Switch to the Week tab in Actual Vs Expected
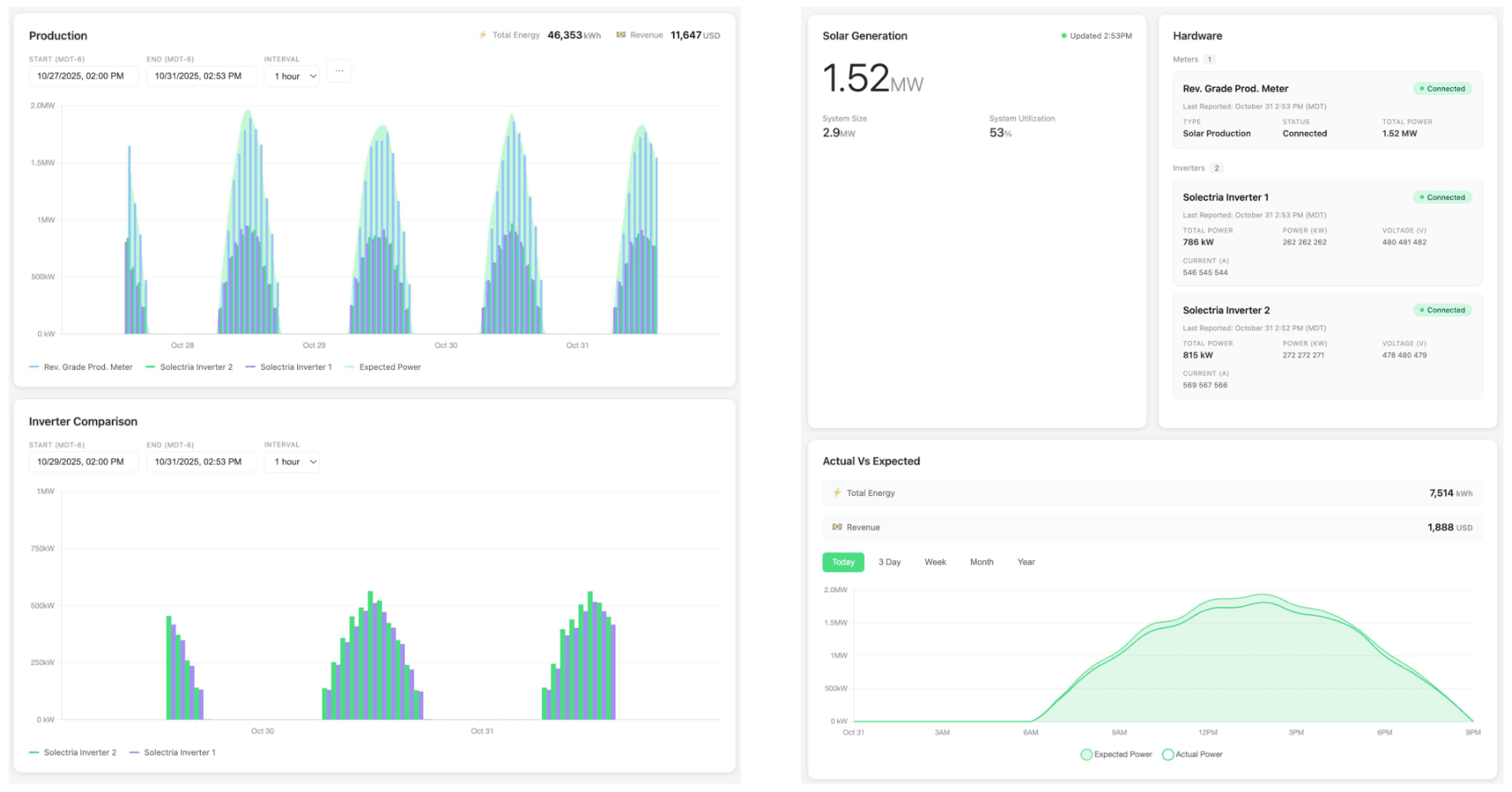Image resolution: width=1512 pixels, height=792 pixels. point(935,562)
